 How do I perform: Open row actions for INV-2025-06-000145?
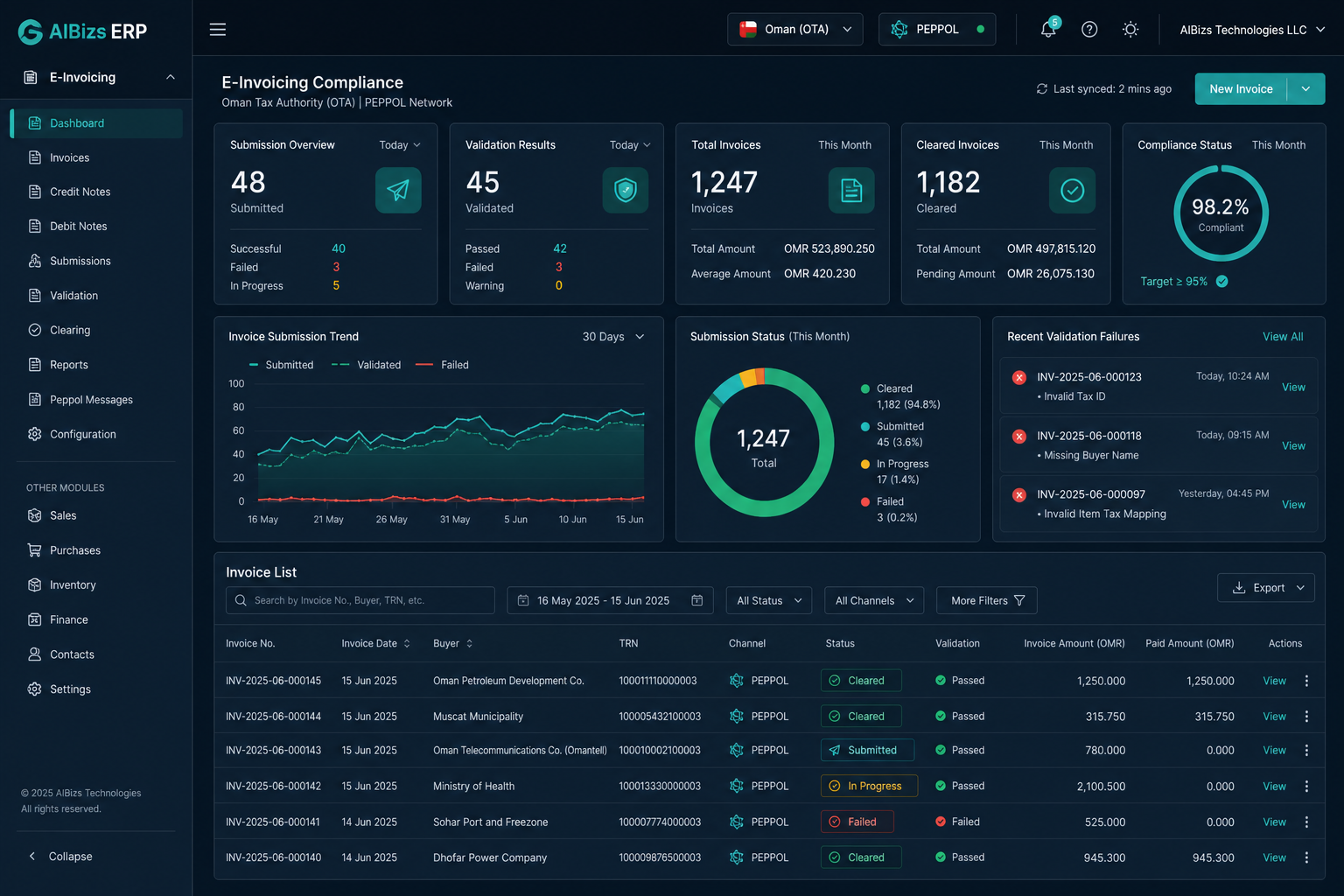pyautogui.click(x=1306, y=681)
